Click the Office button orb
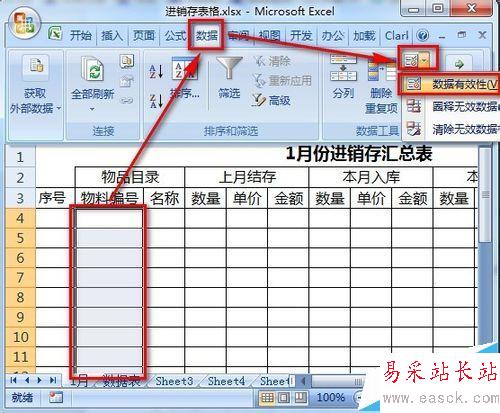This screenshot has width=500, height=413. pos(24,23)
